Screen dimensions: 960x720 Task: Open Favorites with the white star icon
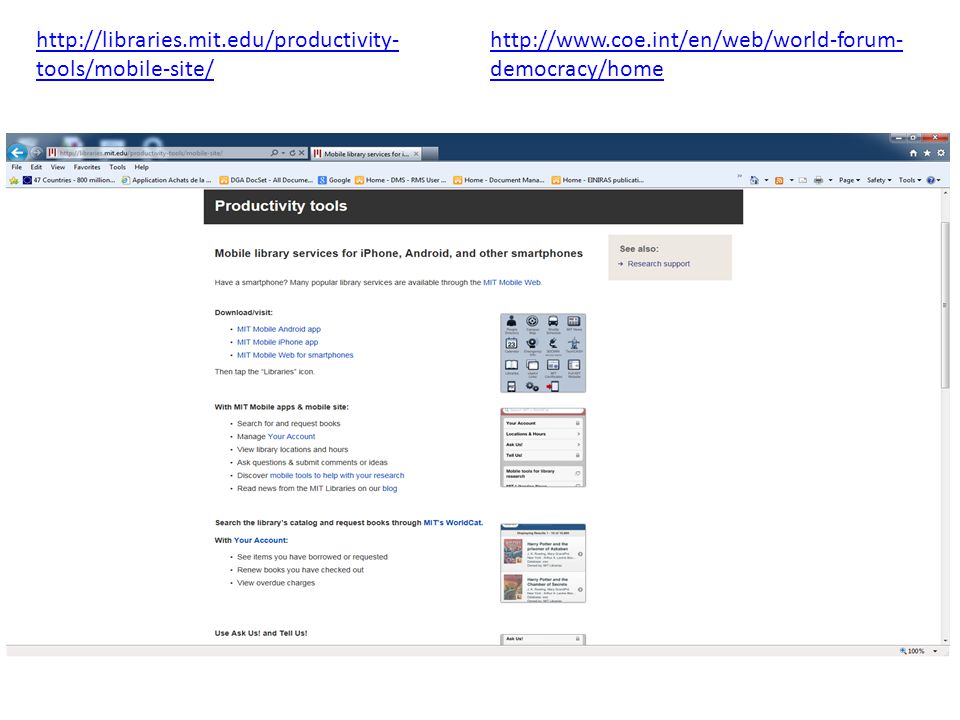[x=927, y=153]
